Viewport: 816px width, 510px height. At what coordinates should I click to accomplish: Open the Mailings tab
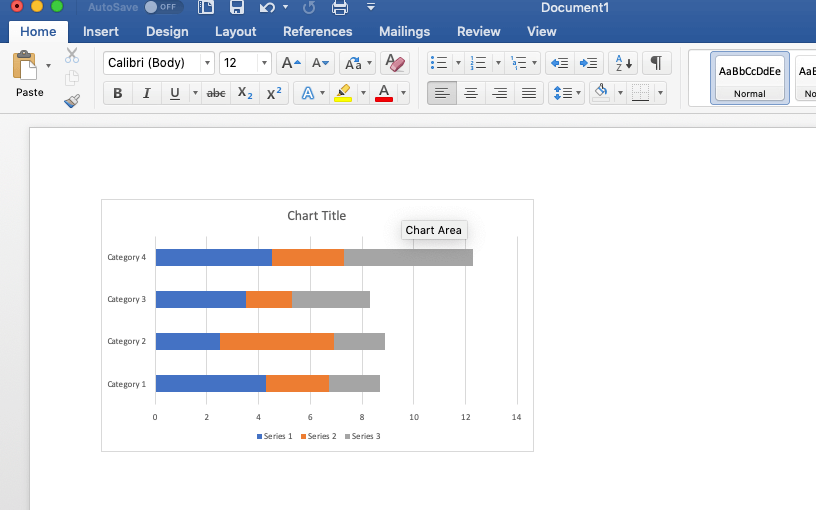[404, 31]
